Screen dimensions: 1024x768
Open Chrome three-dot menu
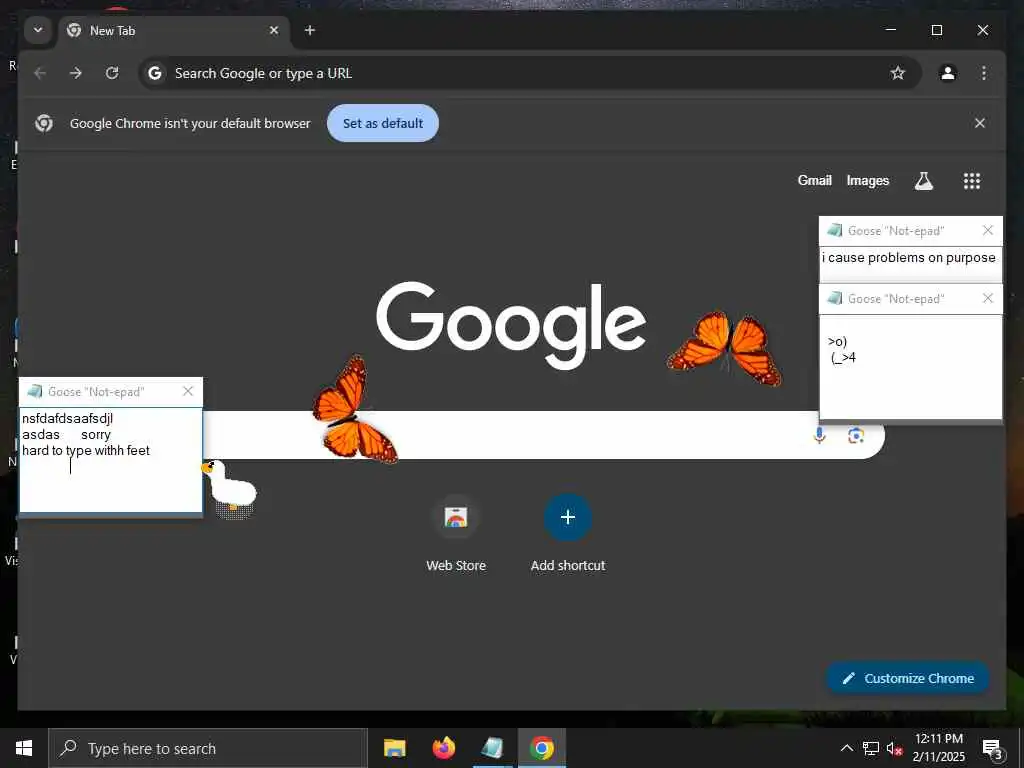click(984, 73)
